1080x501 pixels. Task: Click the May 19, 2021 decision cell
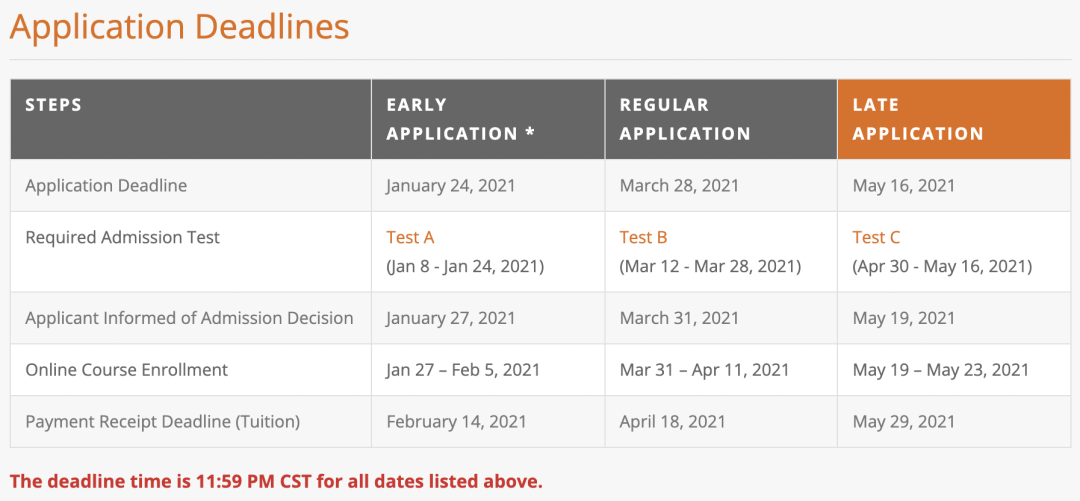[954, 318]
